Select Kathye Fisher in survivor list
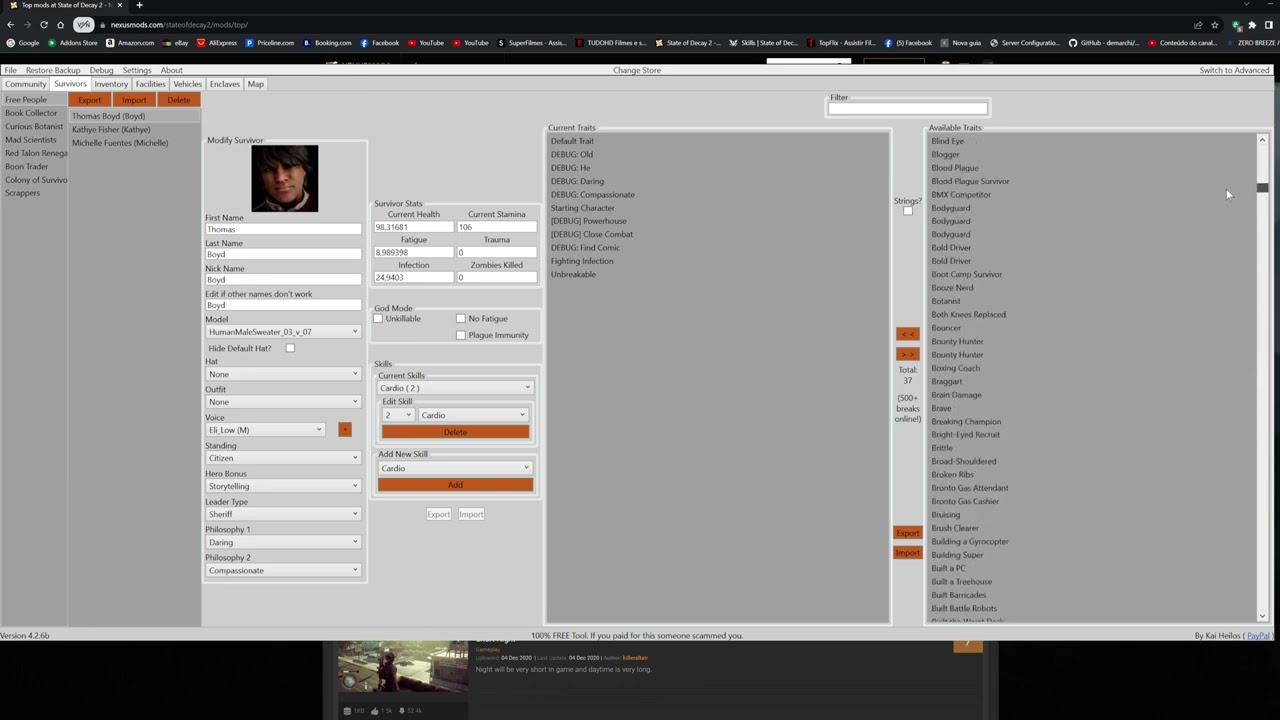The width and height of the screenshot is (1280, 720). [111, 129]
